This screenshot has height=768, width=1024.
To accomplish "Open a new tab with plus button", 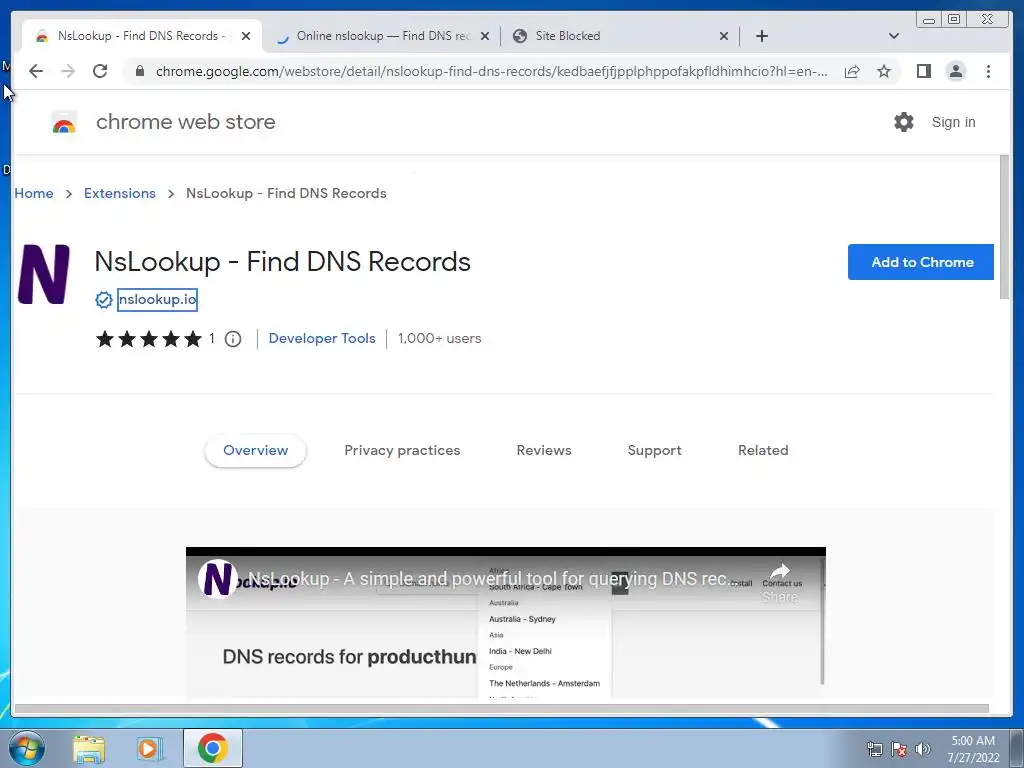I will (761, 36).
